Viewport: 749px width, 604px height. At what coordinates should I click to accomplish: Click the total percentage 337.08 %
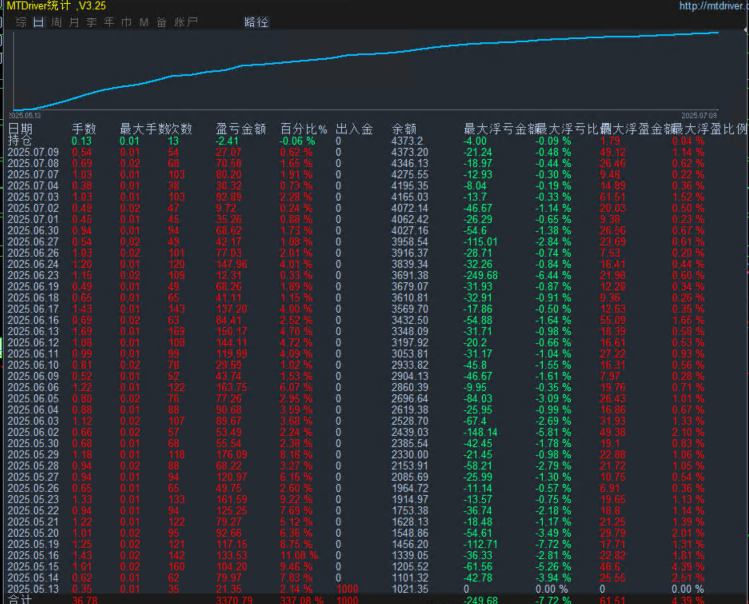[x=302, y=600]
